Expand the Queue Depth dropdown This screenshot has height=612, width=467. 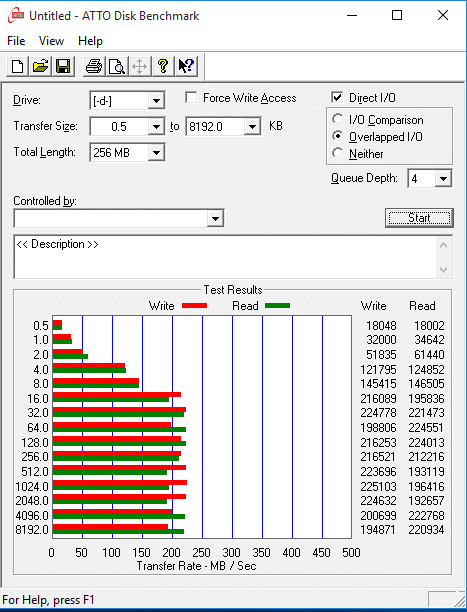coord(443,179)
